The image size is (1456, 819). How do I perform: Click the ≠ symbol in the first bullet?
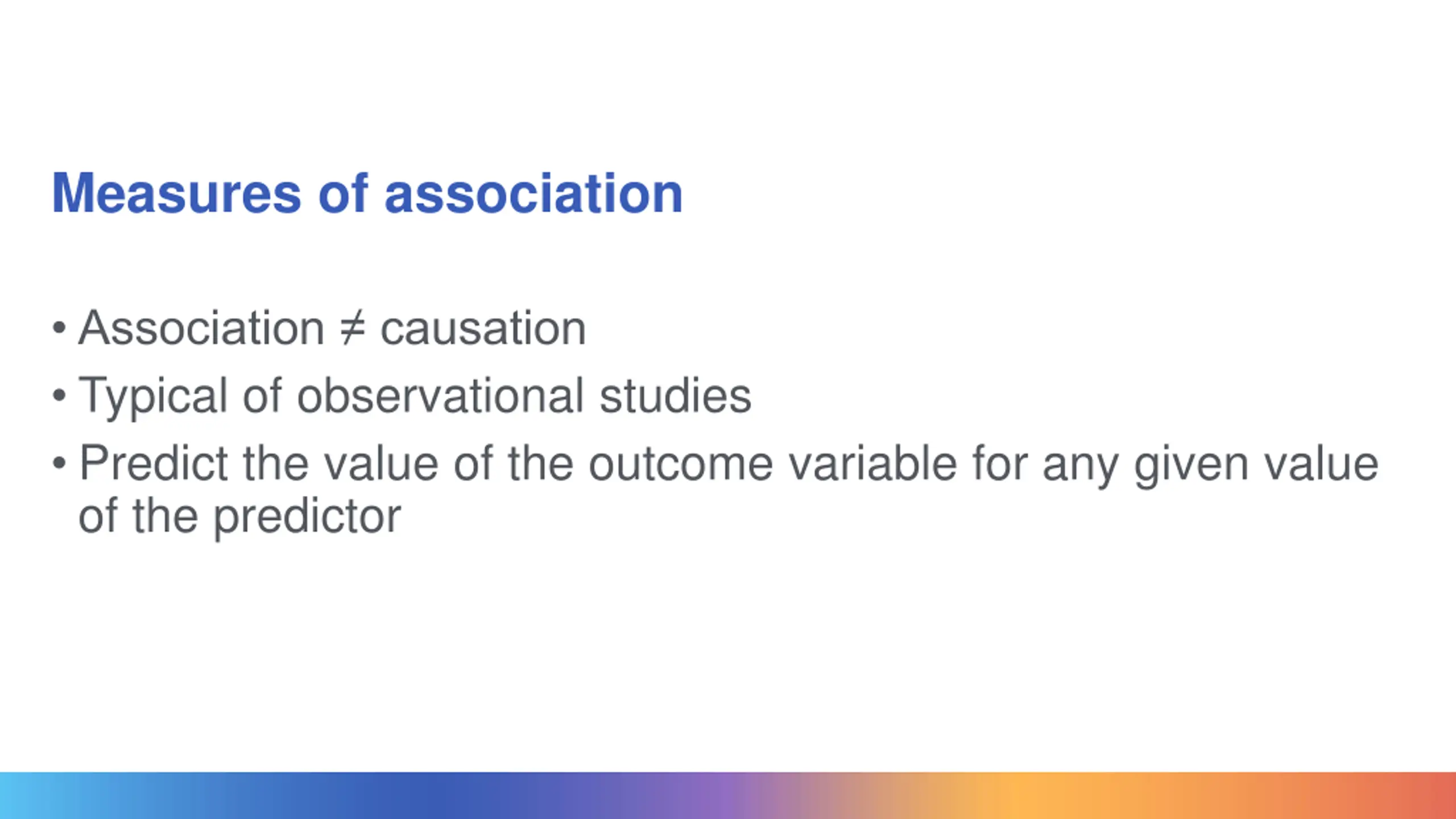coord(353,329)
